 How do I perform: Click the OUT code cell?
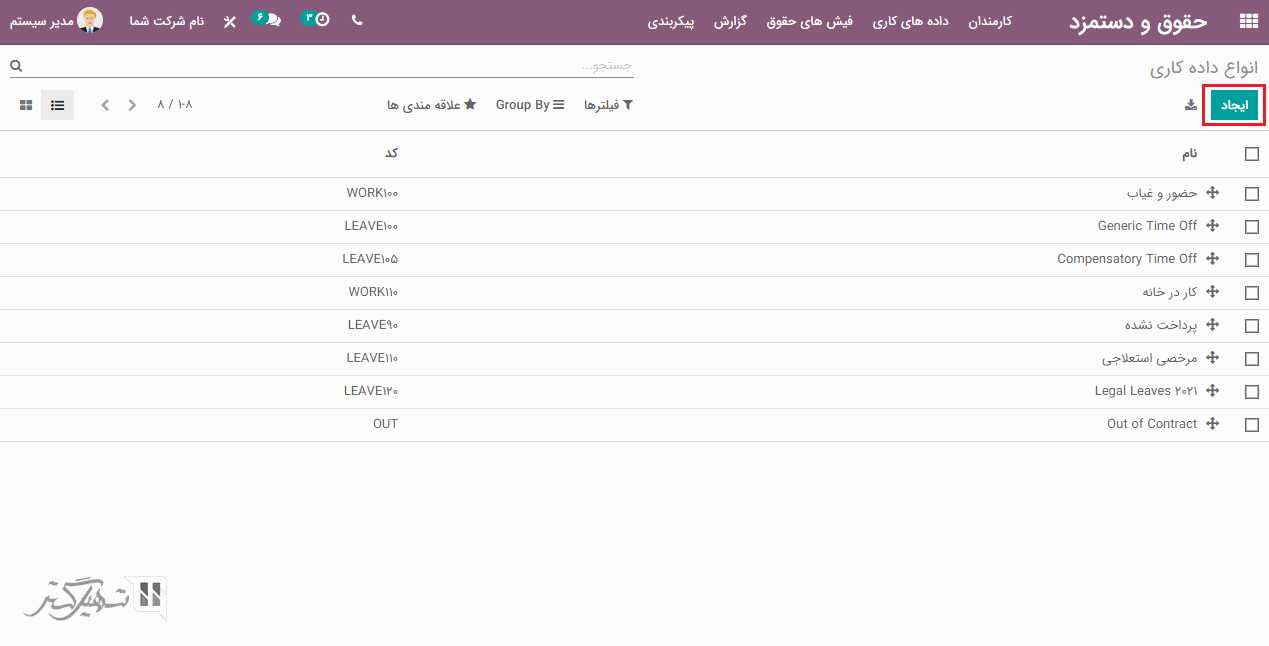point(385,424)
